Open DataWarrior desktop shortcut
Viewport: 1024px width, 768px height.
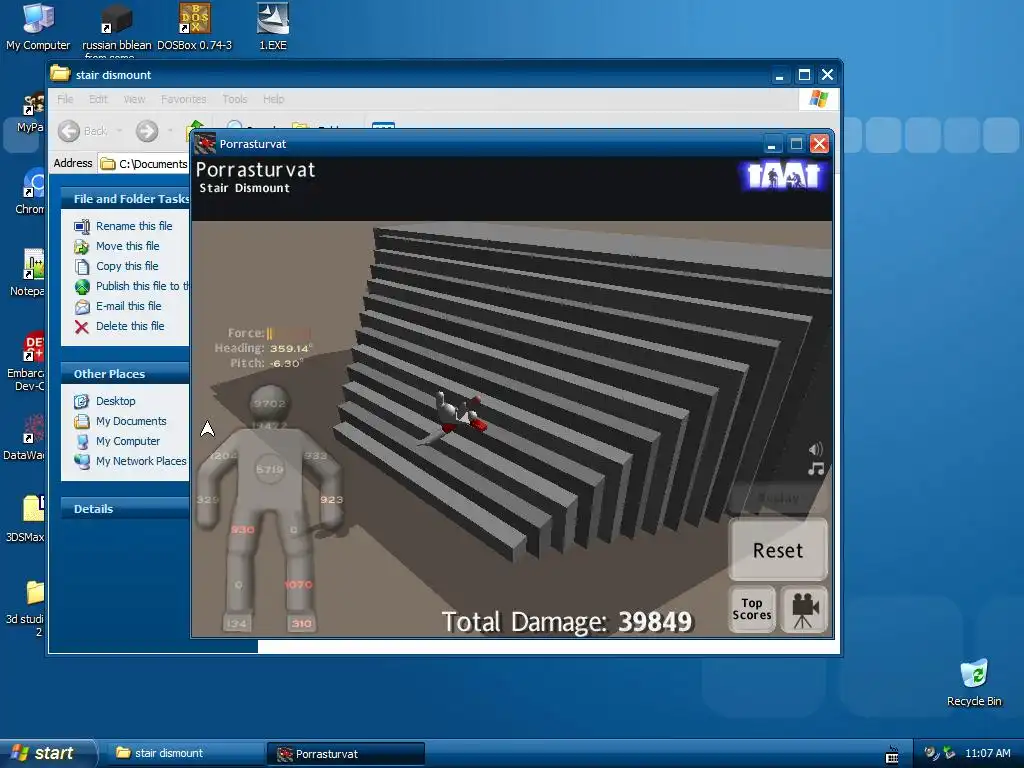pyautogui.click(x=26, y=437)
